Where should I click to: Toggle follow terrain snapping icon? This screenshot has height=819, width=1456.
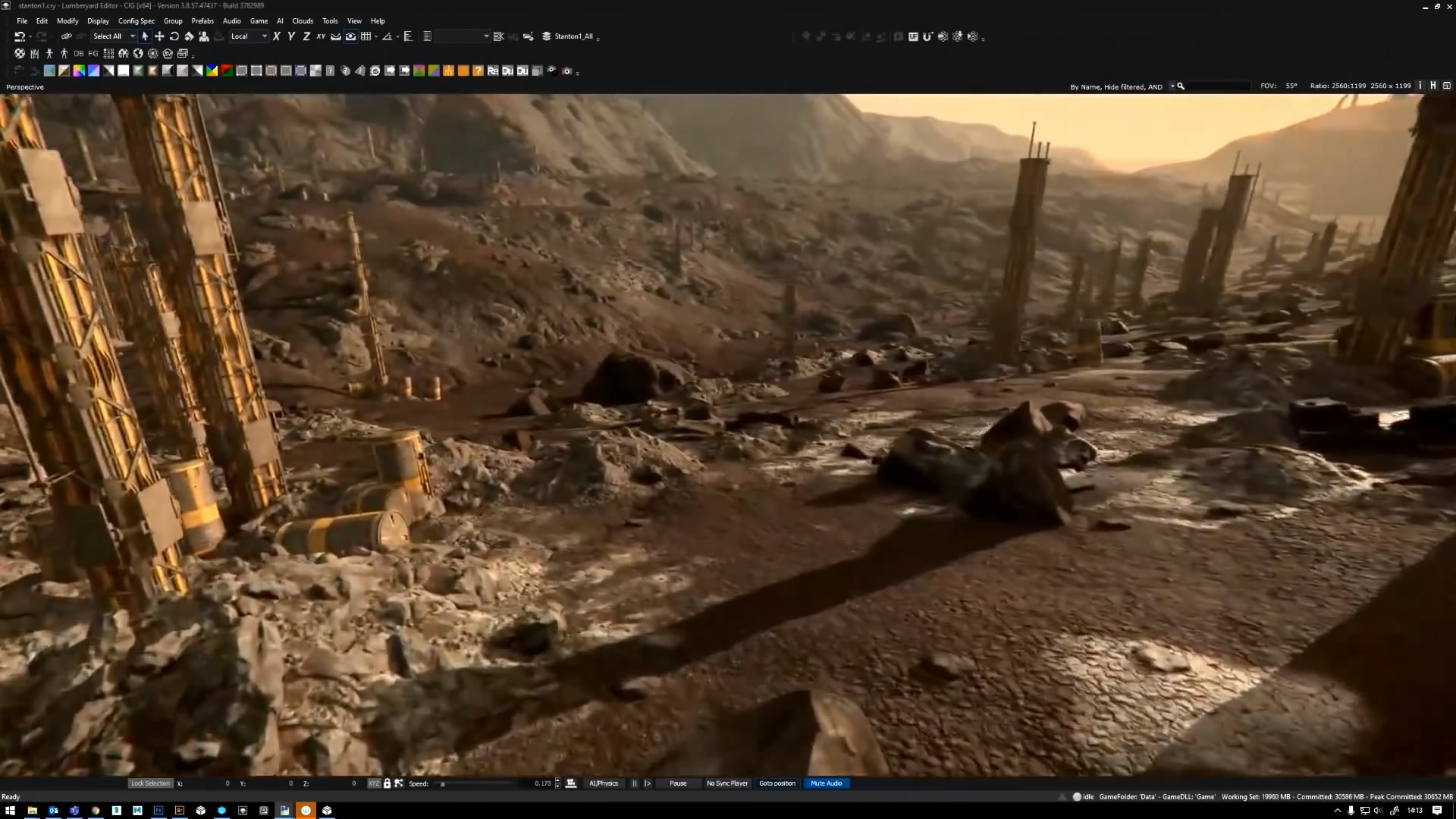click(336, 36)
